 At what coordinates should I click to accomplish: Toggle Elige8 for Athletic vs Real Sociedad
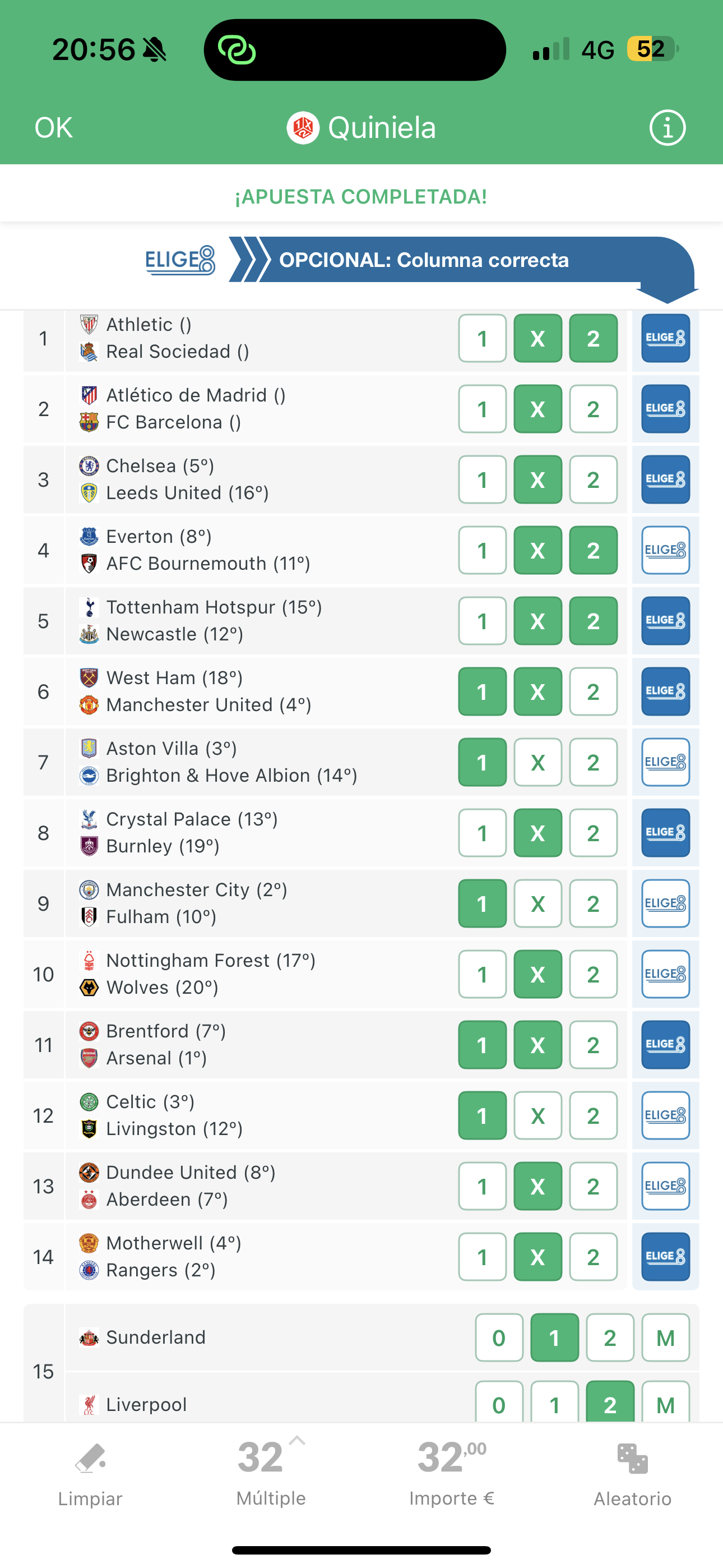click(x=665, y=338)
